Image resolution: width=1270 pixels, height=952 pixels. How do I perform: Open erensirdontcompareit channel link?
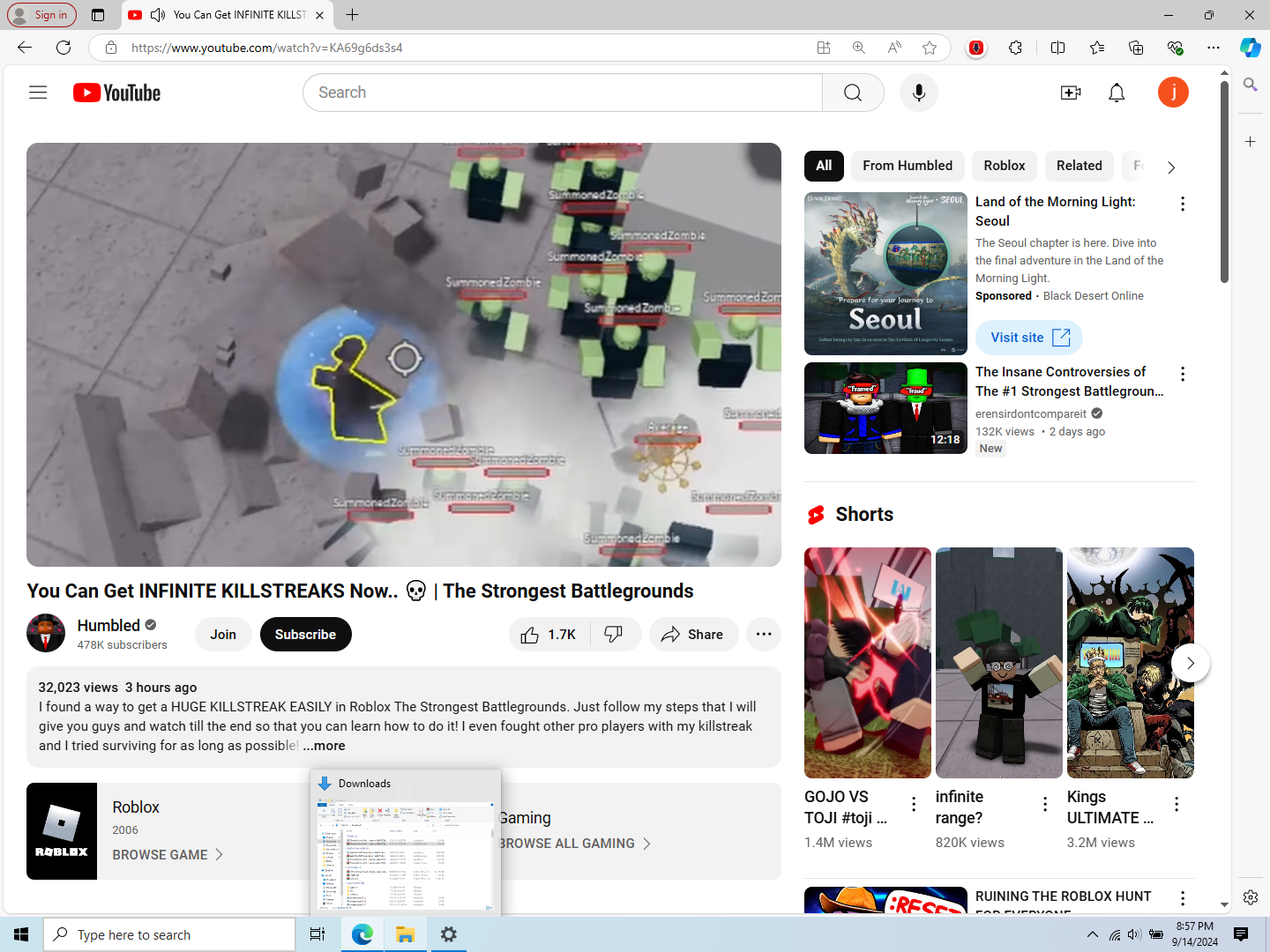(1031, 413)
